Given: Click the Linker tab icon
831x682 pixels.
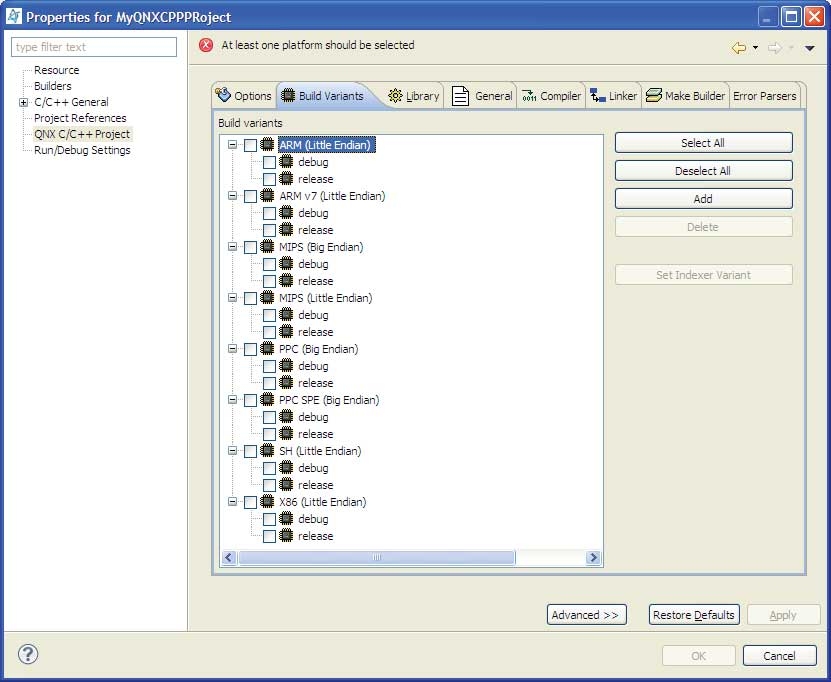Looking at the screenshot, I should (x=597, y=96).
